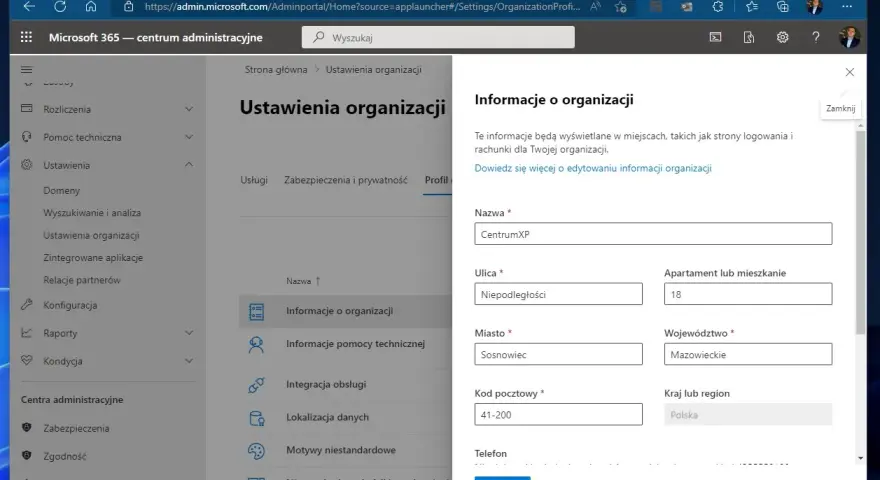
Task: Click the document download icon in header
Action: (749, 37)
